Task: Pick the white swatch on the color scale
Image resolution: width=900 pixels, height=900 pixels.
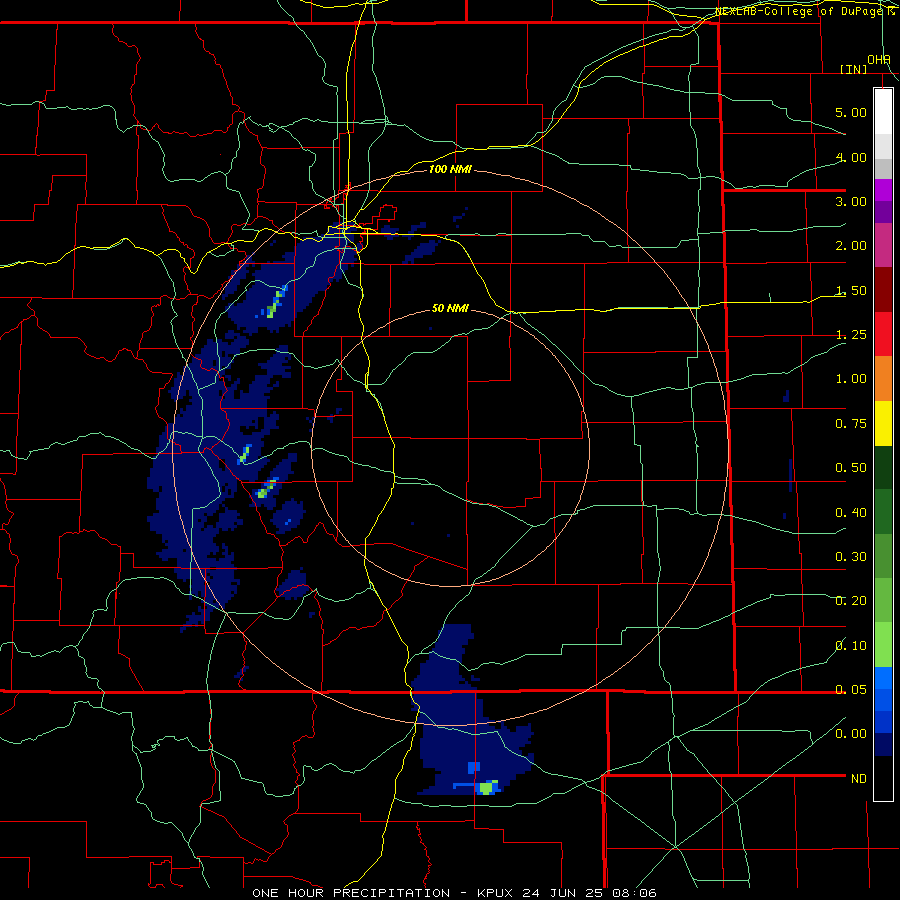Action: [x=883, y=111]
